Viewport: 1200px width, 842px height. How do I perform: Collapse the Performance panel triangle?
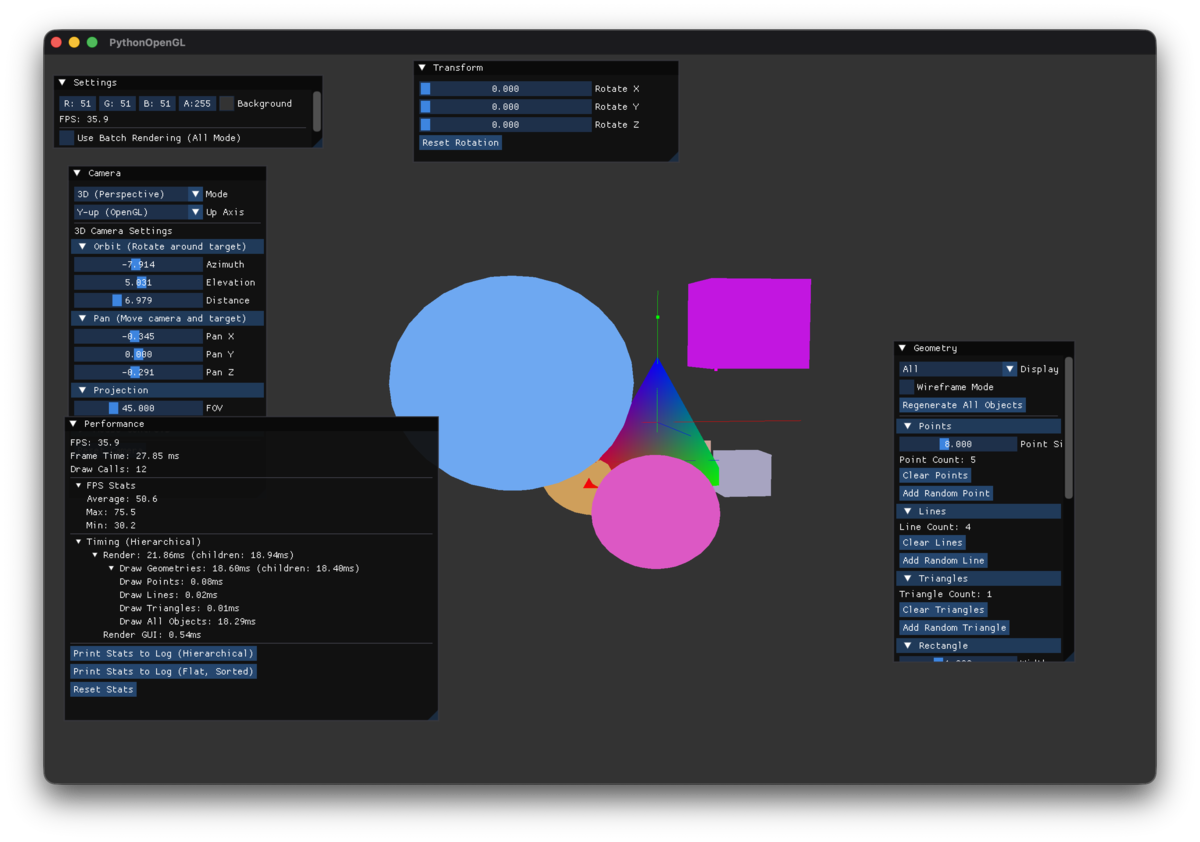click(74, 424)
